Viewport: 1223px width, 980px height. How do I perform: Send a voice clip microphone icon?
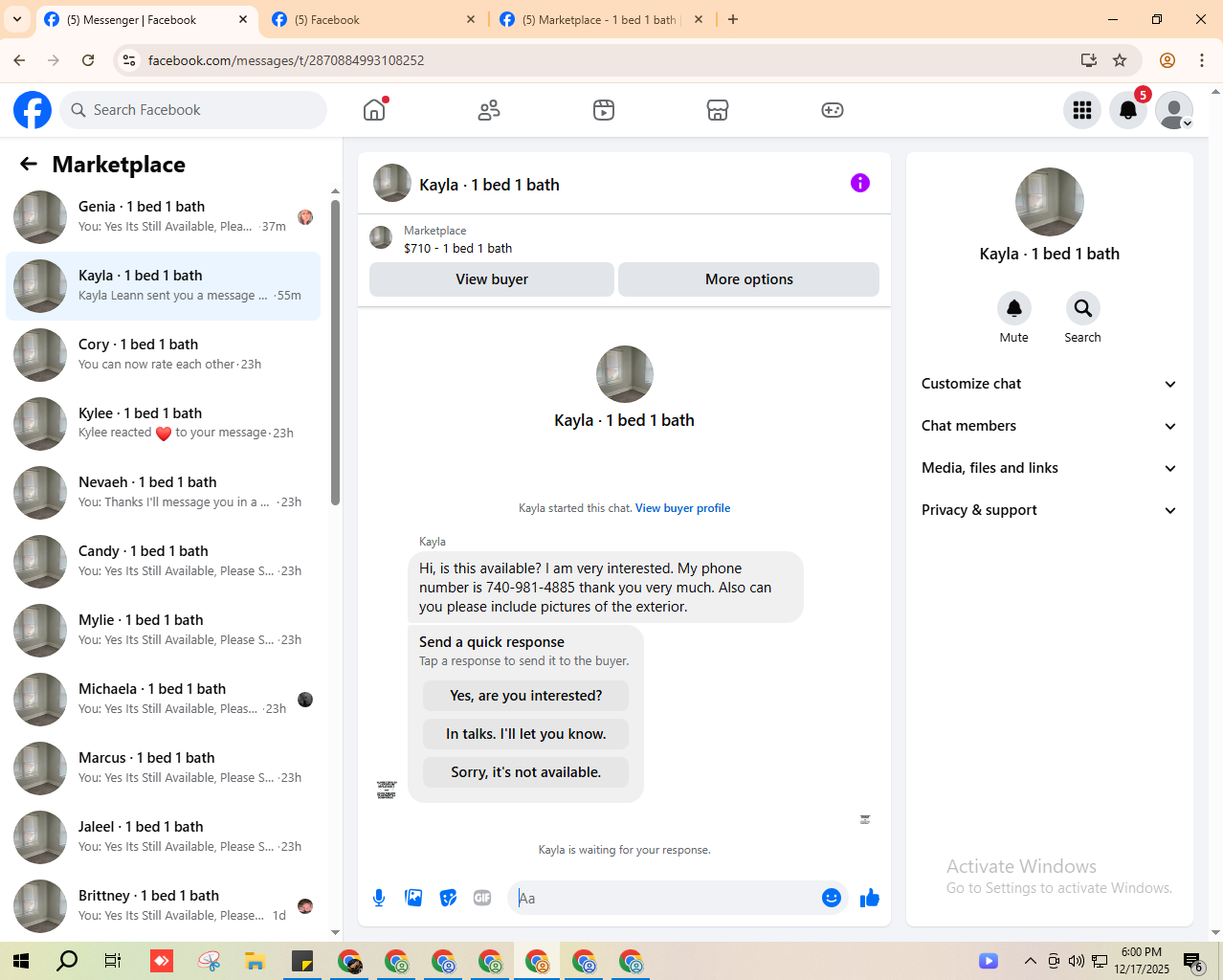pyautogui.click(x=379, y=898)
